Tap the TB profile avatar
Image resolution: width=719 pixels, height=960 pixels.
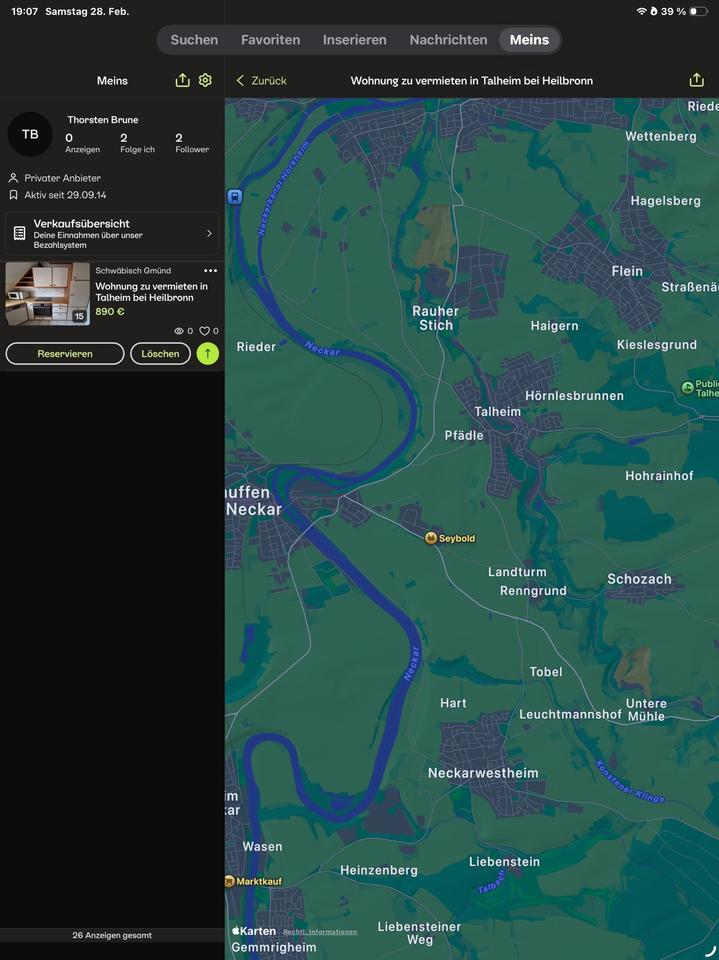[30, 134]
